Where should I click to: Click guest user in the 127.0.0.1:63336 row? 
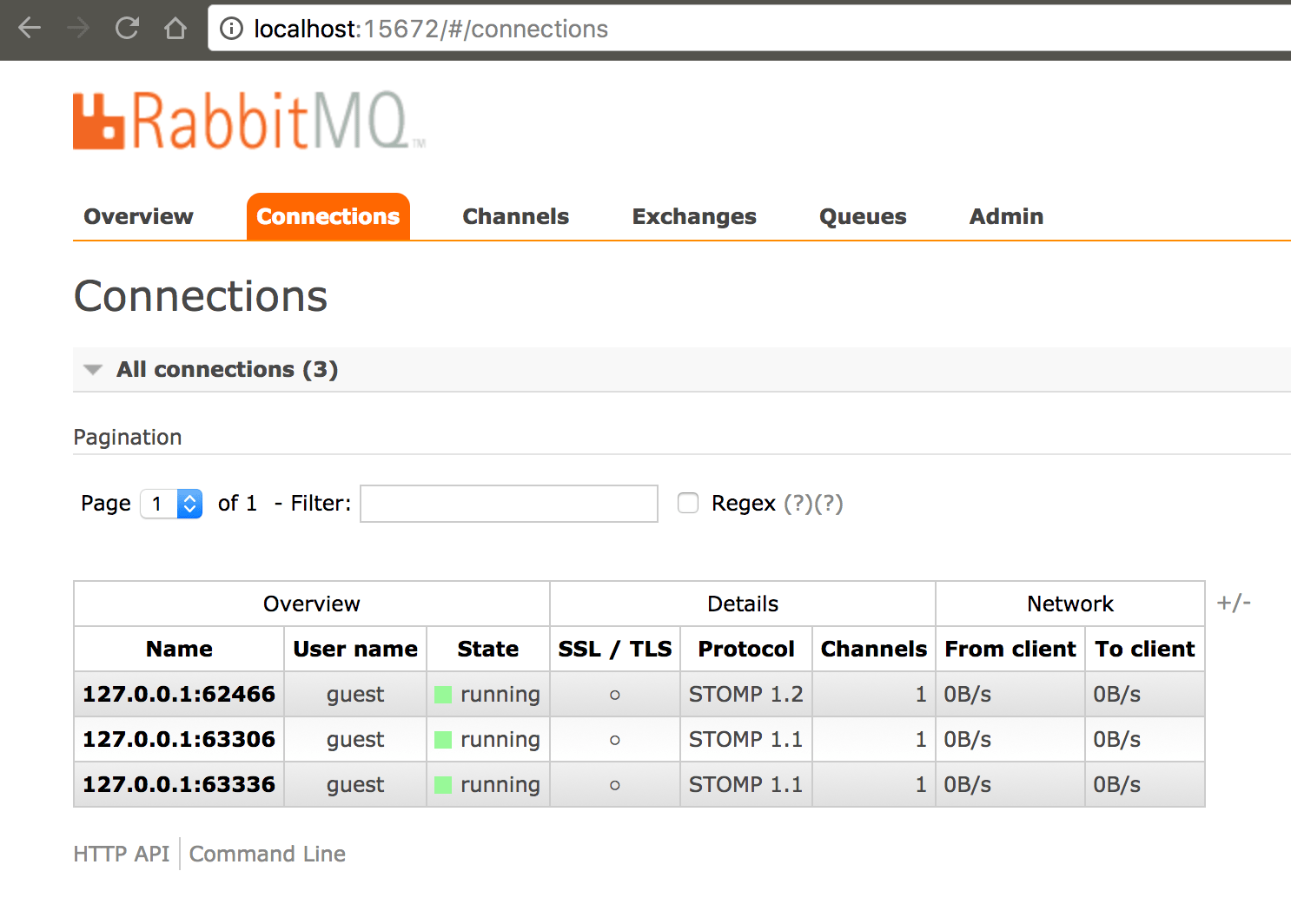pyautogui.click(x=355, y=785)
